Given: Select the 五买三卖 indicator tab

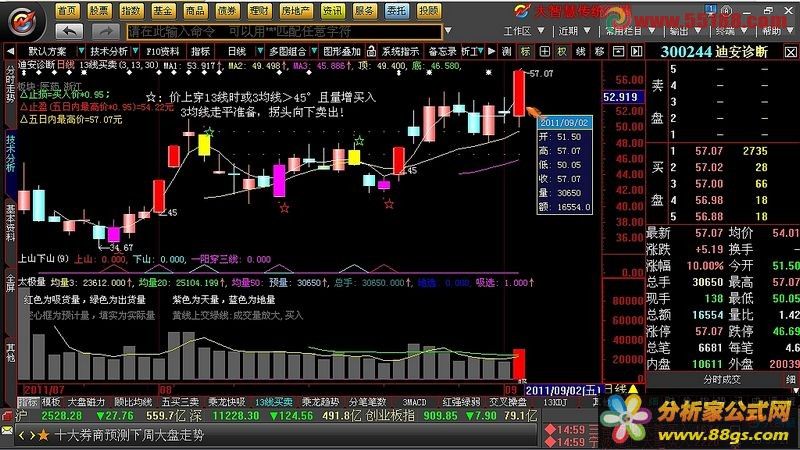Looking at the screenshot, I should click(x=180, y=402).
